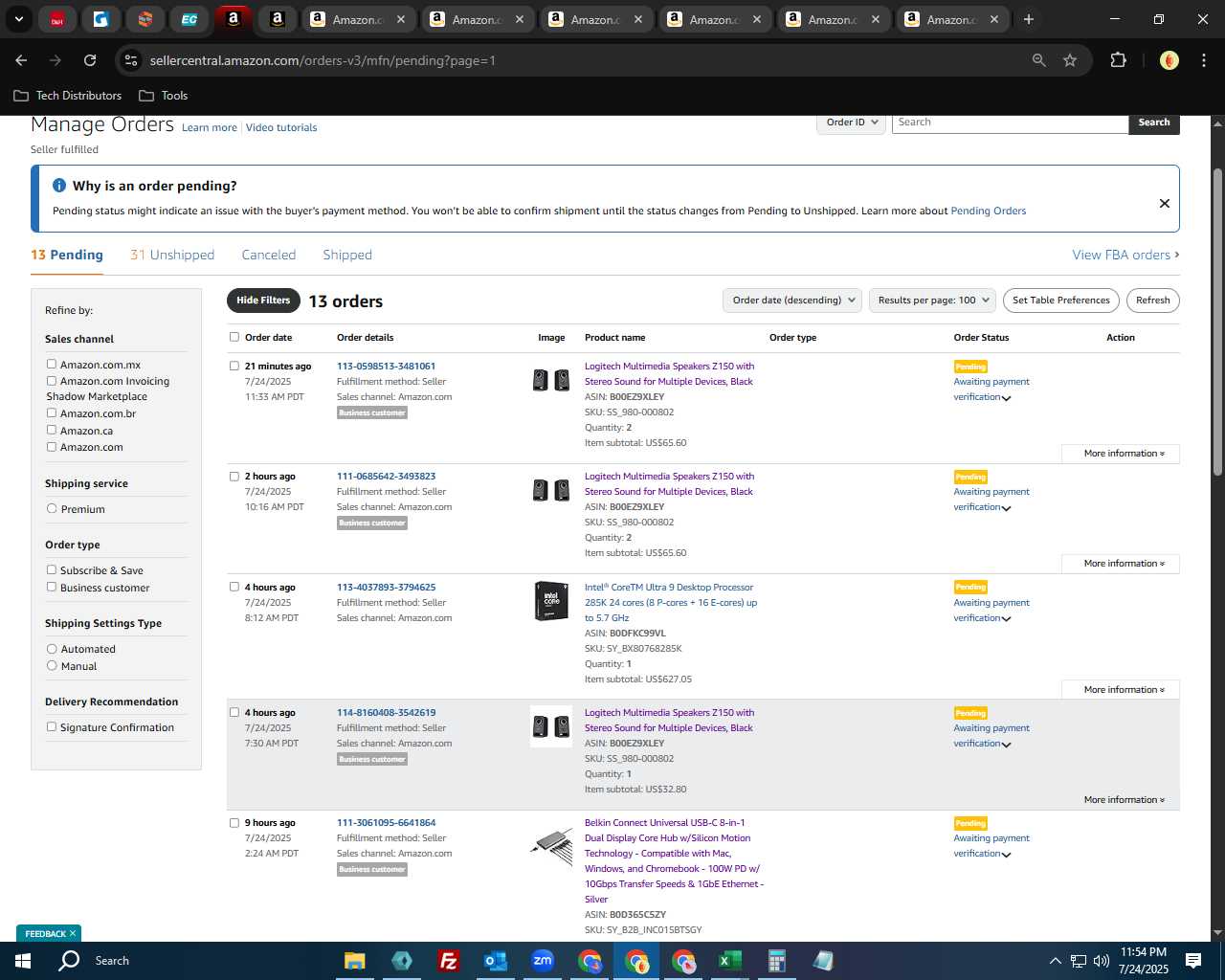Open the Order date (descending) sort dropdown
1225x980 pixels.
(x=792, y=301)
